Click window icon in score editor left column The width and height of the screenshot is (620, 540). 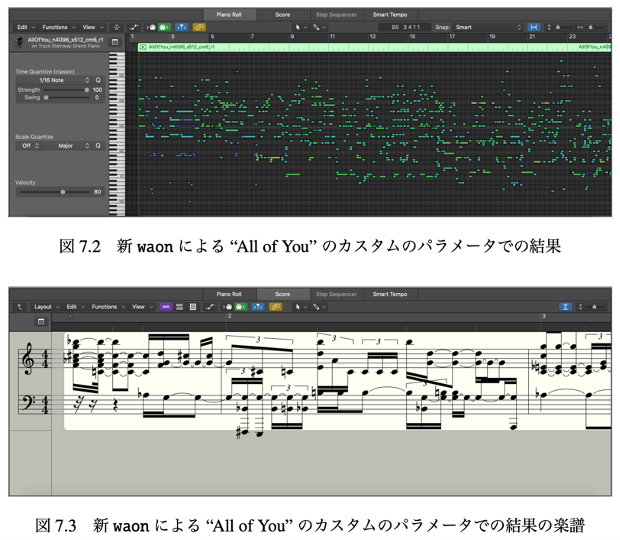coord(41,322)
